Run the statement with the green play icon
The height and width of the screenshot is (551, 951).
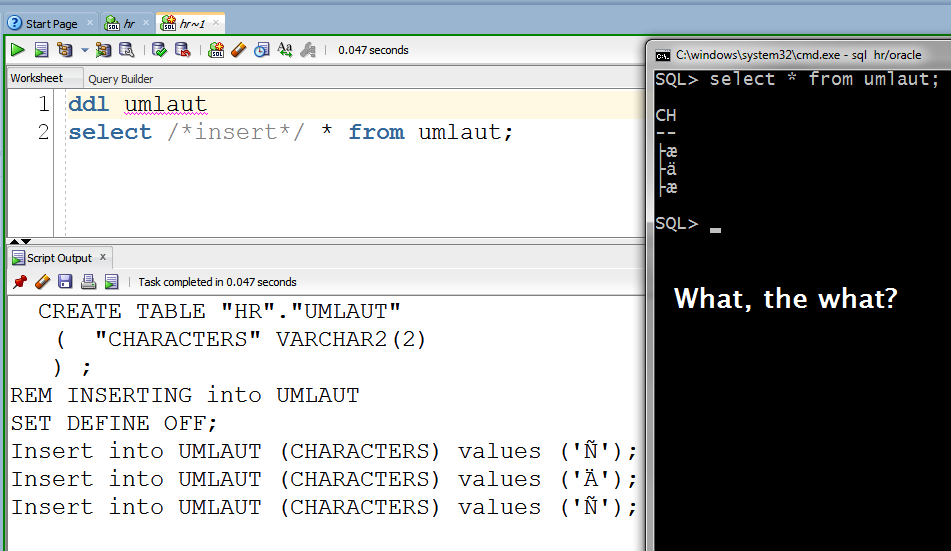18,50
